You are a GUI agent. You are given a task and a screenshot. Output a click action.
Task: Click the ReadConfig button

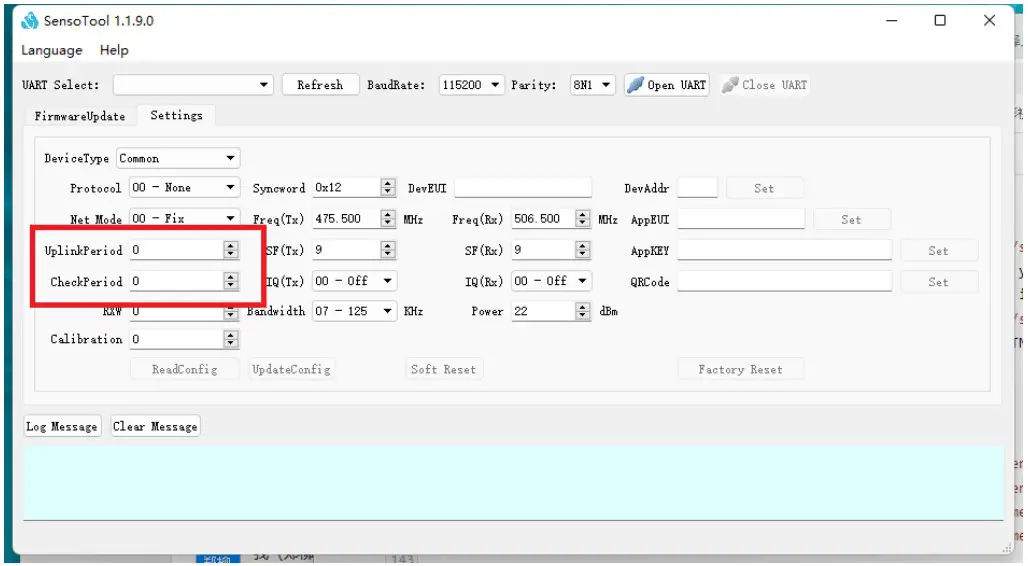(185, 369)
